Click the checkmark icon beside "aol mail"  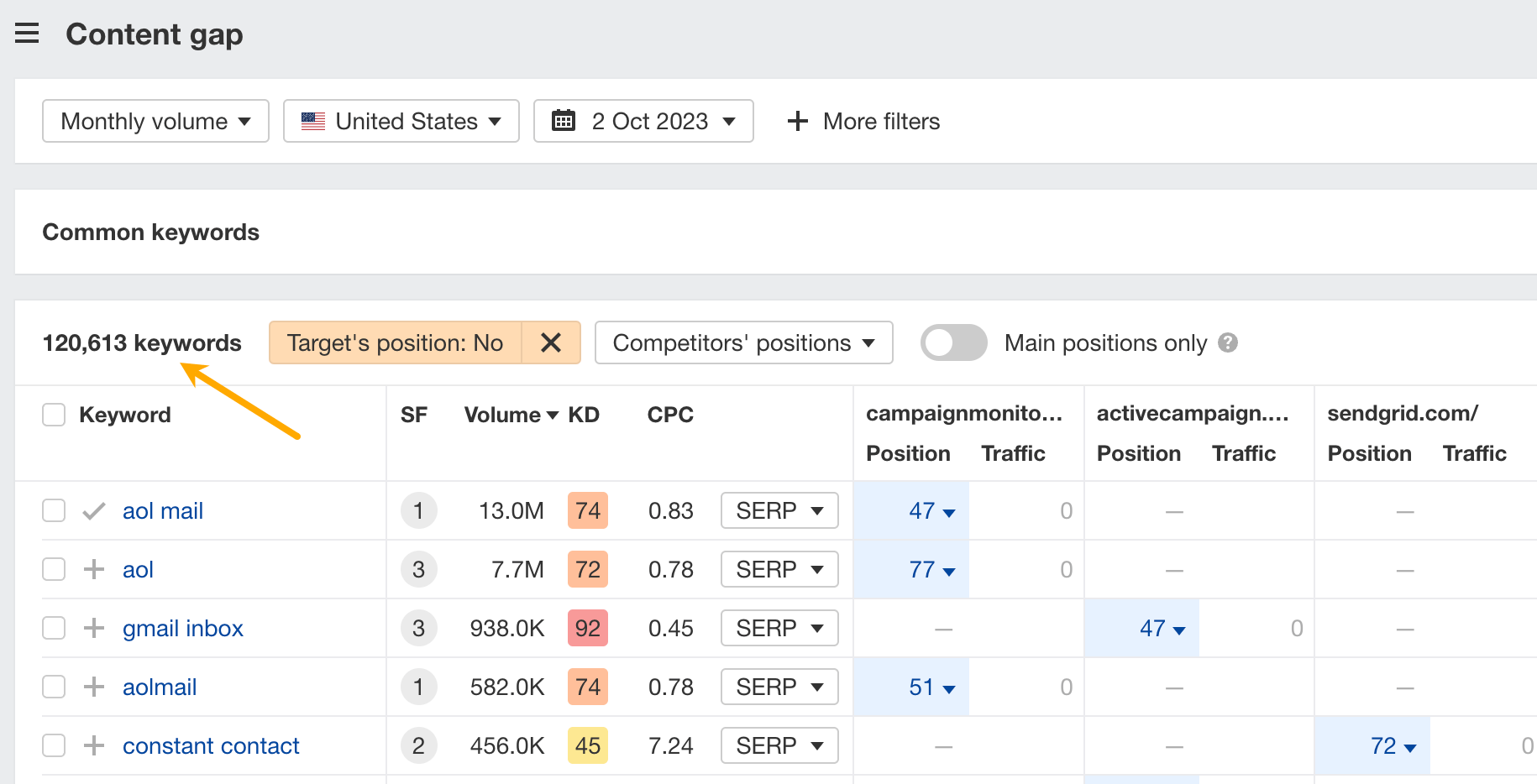92,510
